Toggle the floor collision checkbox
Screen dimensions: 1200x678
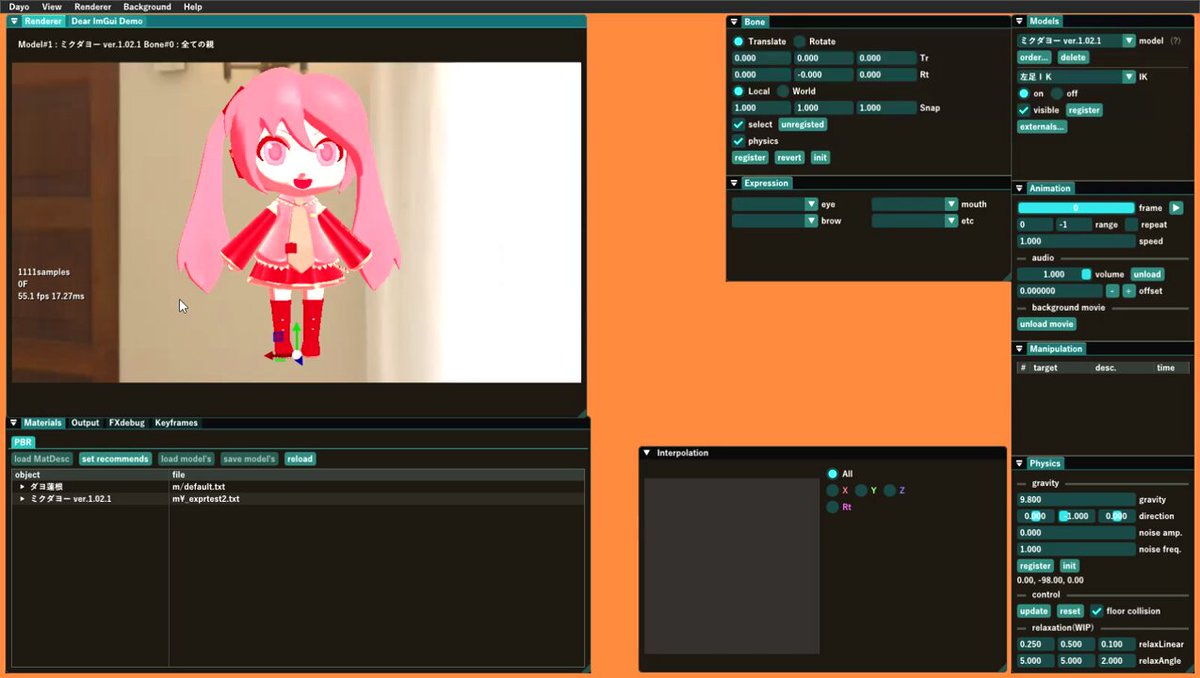point(1097,611)
